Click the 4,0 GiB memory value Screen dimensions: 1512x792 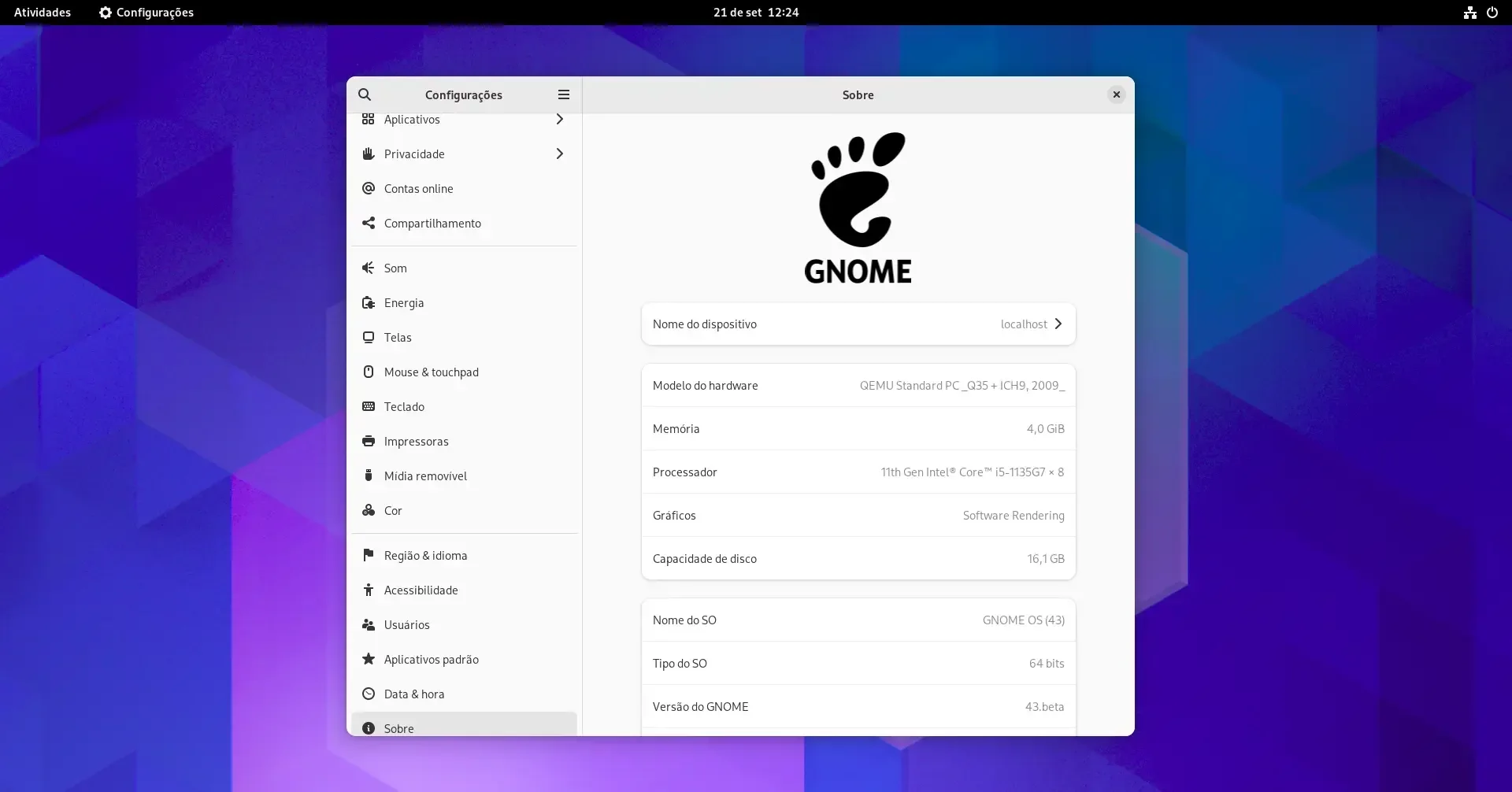click(1046, 429)
